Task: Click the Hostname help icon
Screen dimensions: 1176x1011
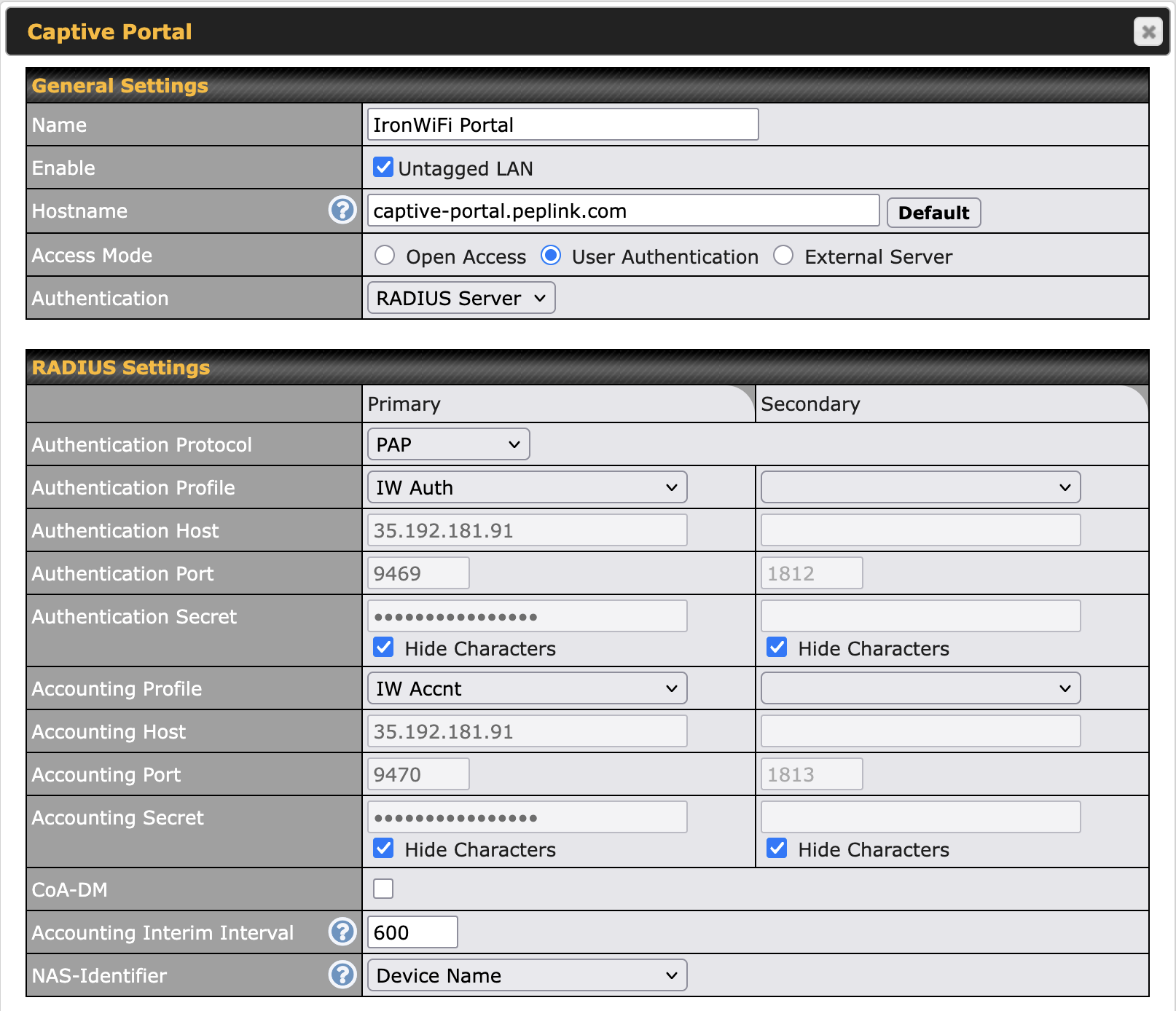Action: 342,211
